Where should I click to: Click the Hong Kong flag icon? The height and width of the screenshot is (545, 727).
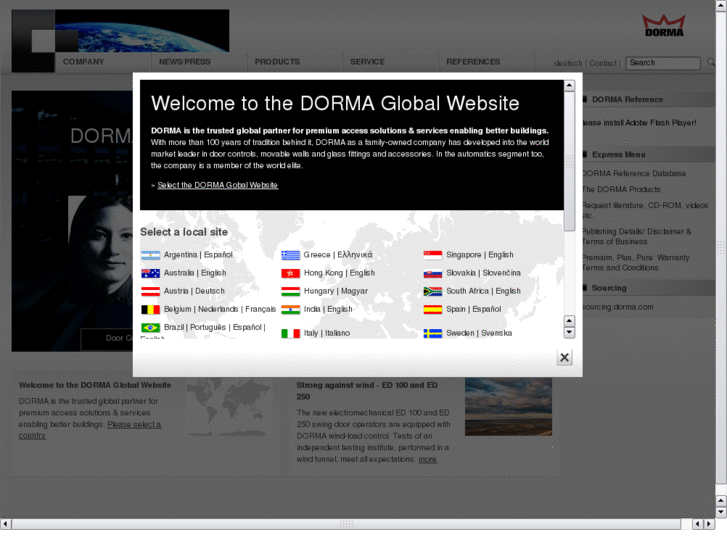291,273
